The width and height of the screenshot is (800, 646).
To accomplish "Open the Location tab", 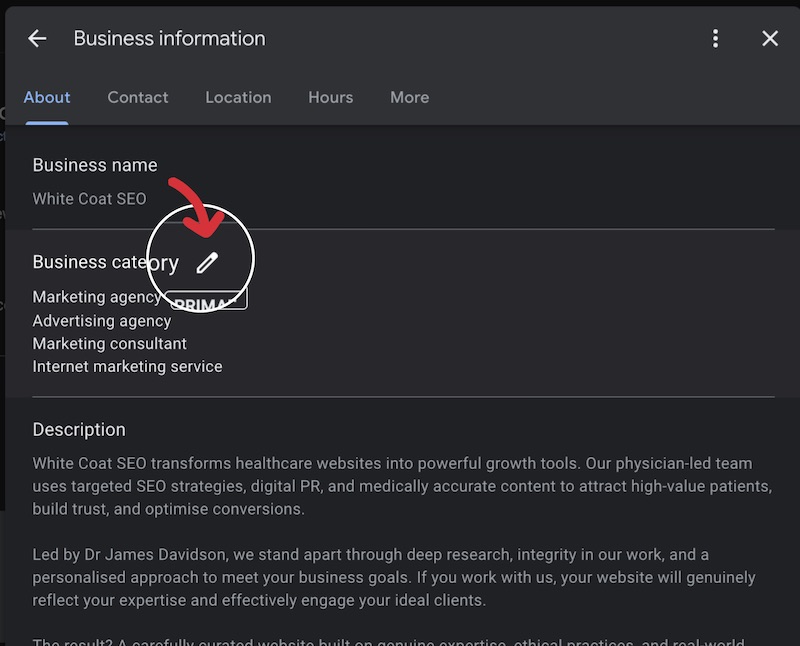I will coord(238,97).
